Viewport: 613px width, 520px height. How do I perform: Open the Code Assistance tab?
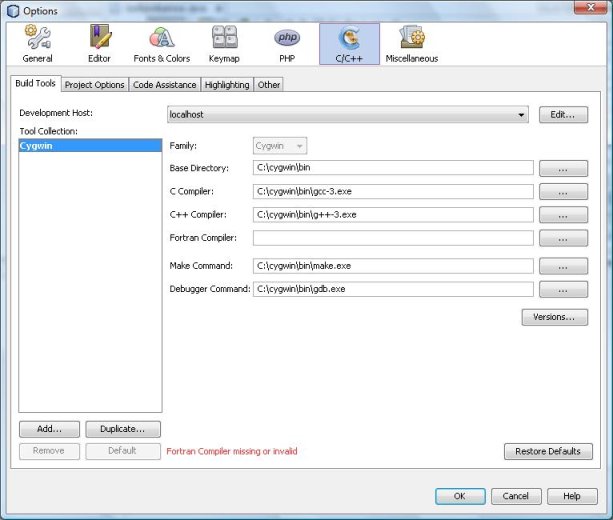tap(165, 85)
